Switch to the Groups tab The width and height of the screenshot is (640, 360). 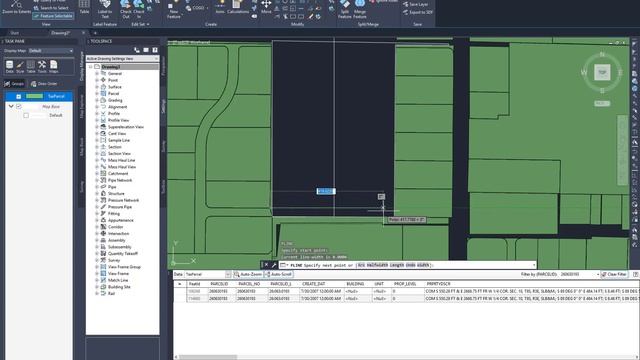[14, 84]
